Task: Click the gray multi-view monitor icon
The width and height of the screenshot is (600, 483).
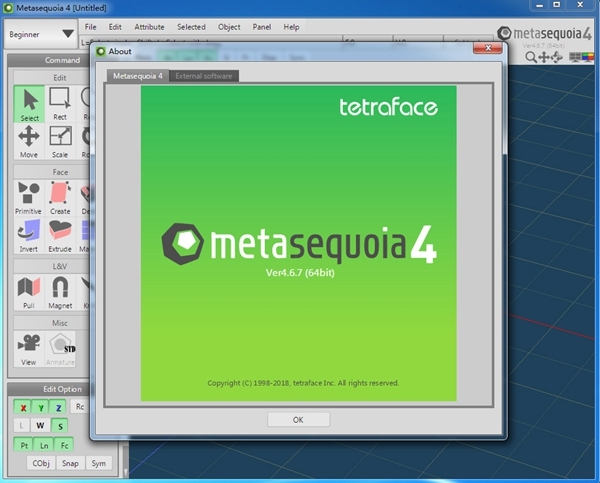Action: click(x=575, y=57)
